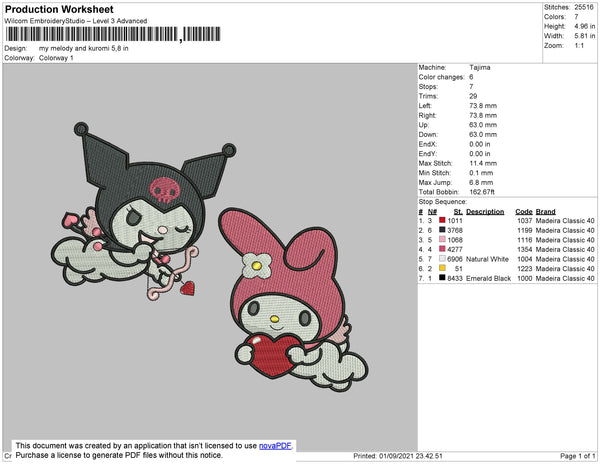Click the Min Stitch value 0.1 mm
600x464 pixels.
point(481,173)
